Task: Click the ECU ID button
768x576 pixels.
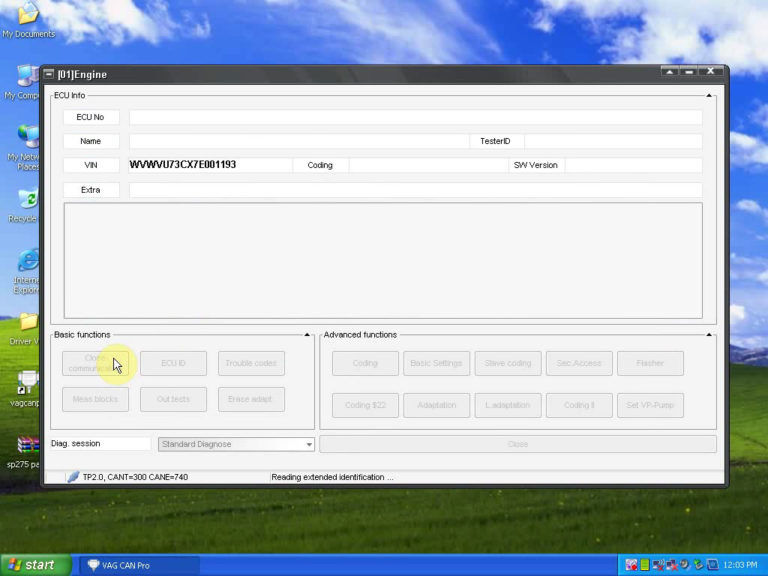Action: point(173,363)
